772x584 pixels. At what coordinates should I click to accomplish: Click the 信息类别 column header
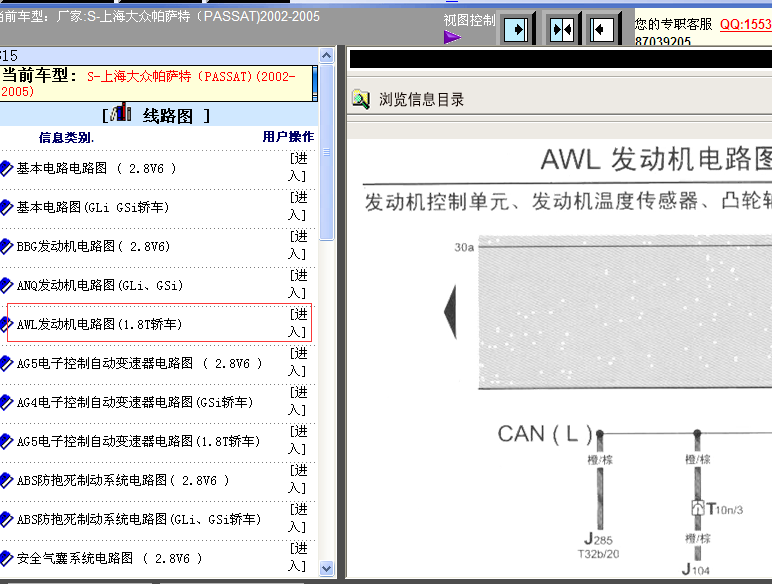[x=66, y=137]
